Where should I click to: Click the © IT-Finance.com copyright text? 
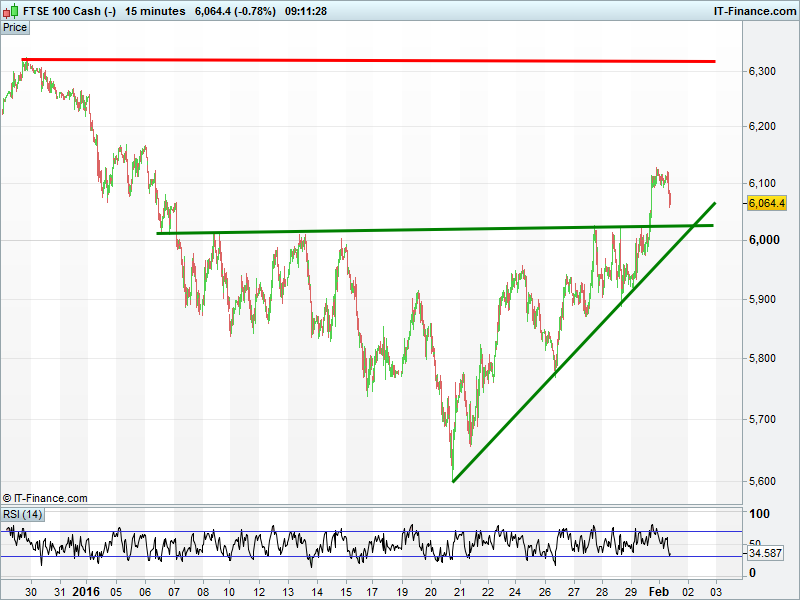click(45, 498)
